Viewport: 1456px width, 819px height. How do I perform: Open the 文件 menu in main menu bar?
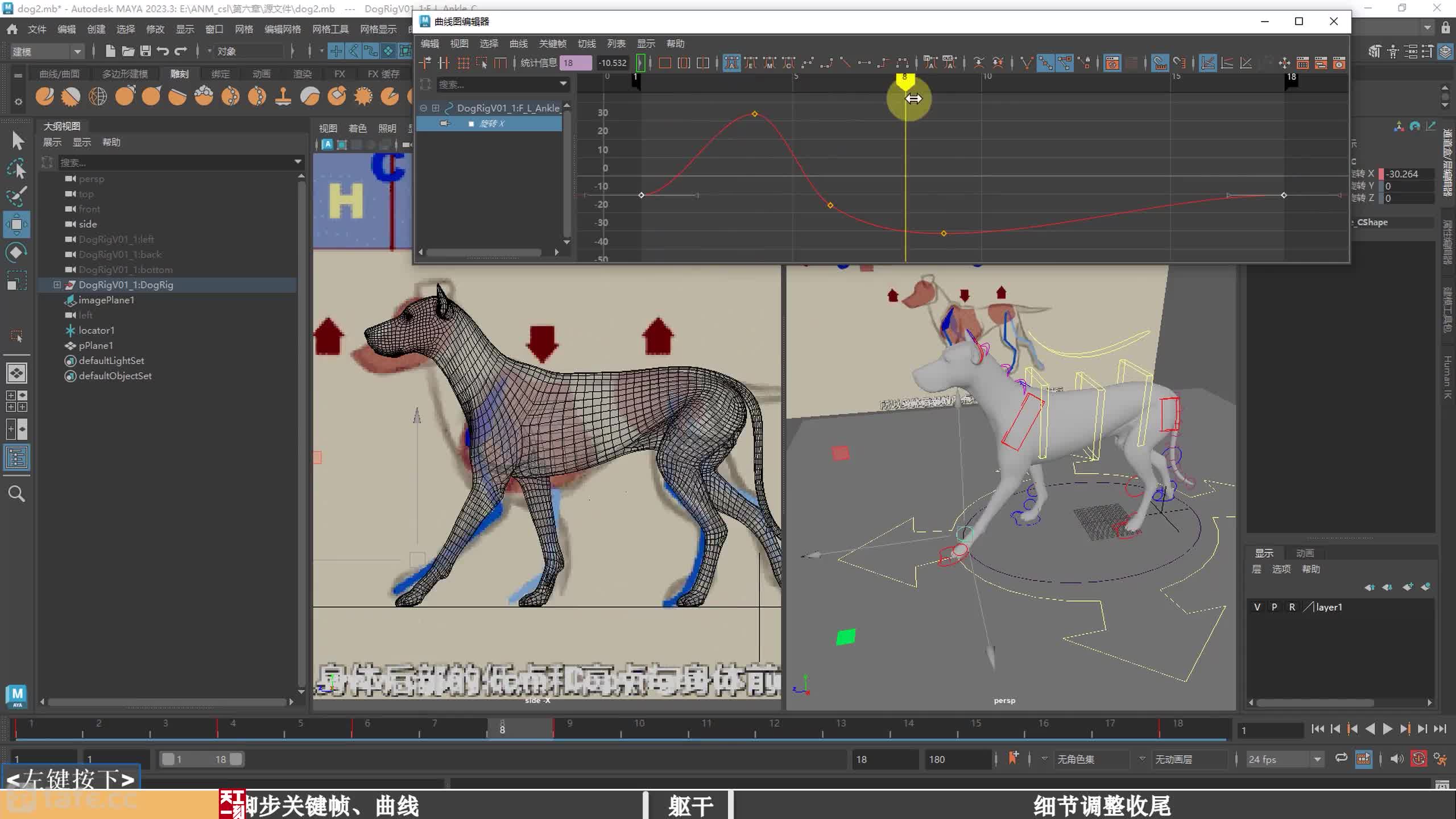tap(37, 29)
